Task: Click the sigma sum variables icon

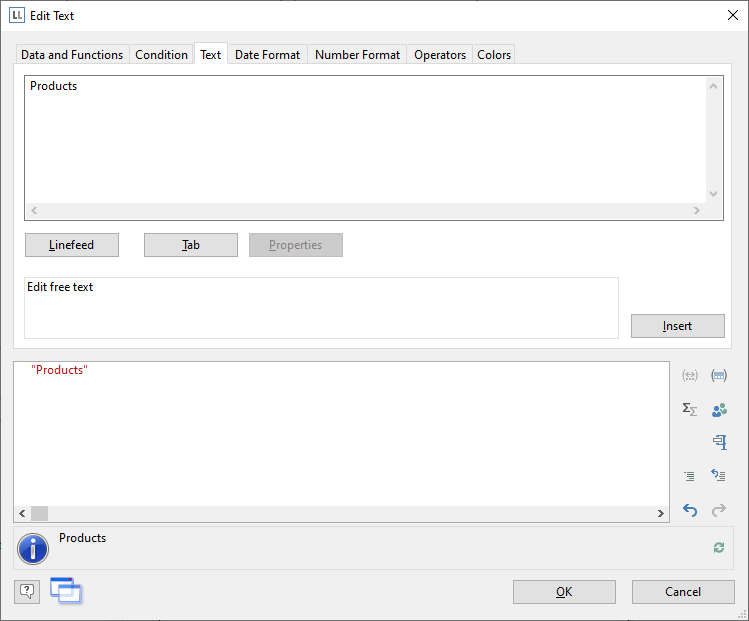Action: point(689,409)
